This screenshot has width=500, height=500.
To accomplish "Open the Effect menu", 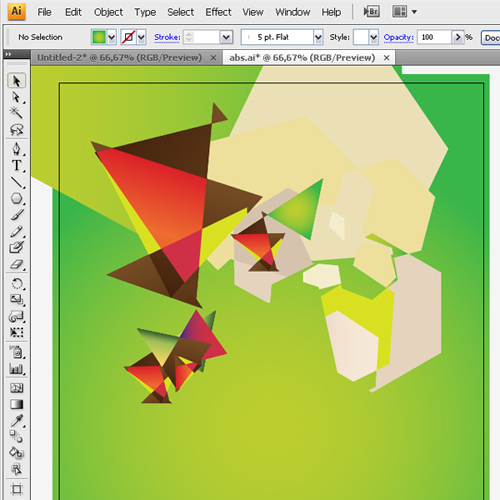I will tap(218, 12).
